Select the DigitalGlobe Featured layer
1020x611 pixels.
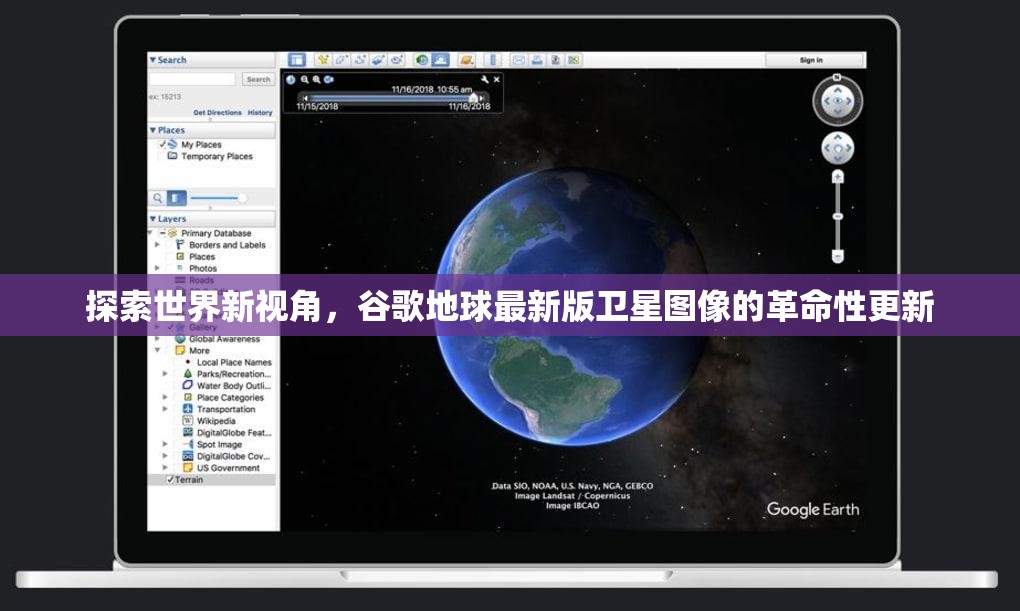pyautogui.click(x=234, y=433)
